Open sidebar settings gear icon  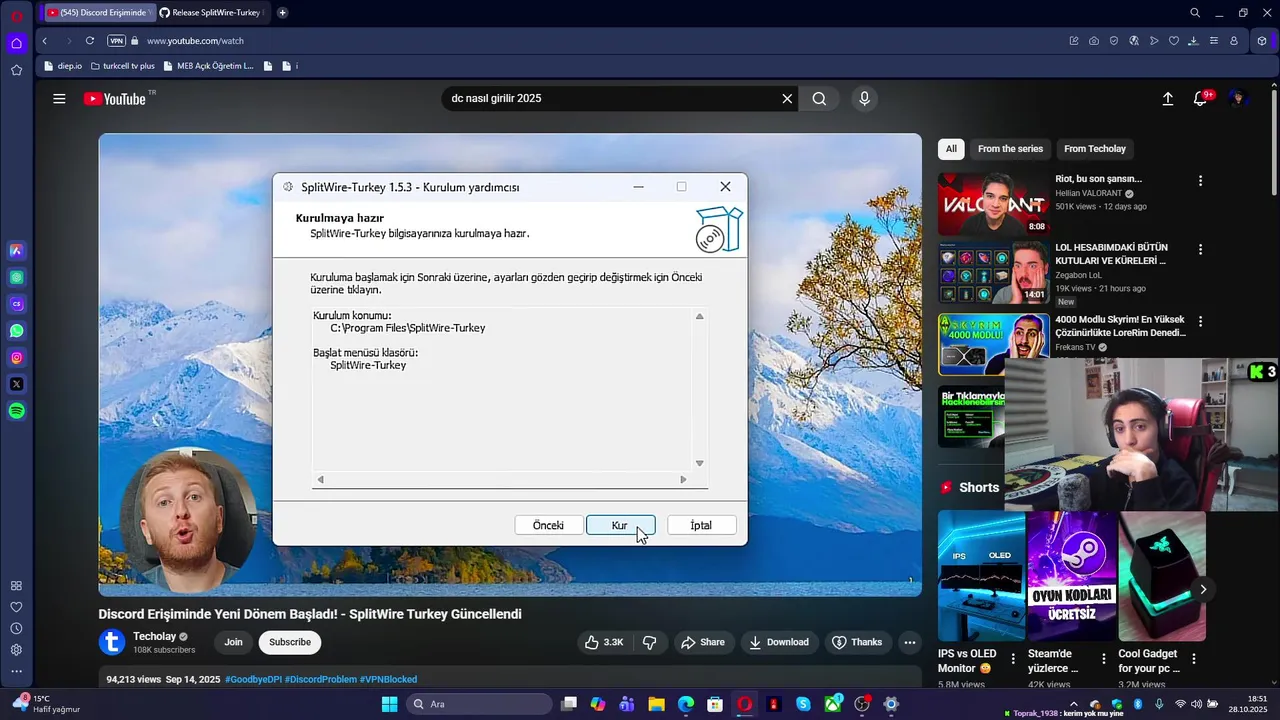pos(16,650)
